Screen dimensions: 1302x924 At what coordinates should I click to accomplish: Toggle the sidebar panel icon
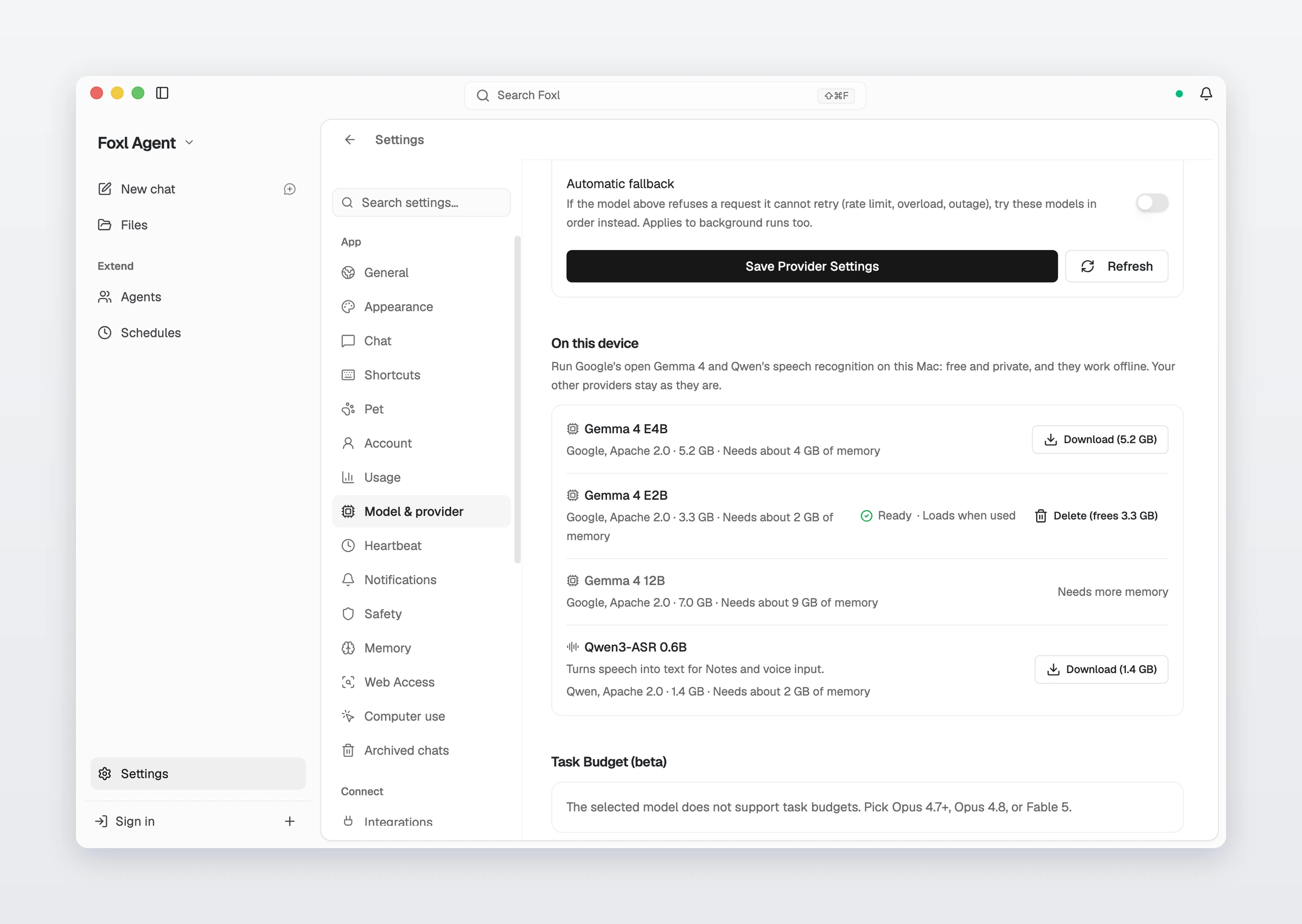[x=162, y=93]
